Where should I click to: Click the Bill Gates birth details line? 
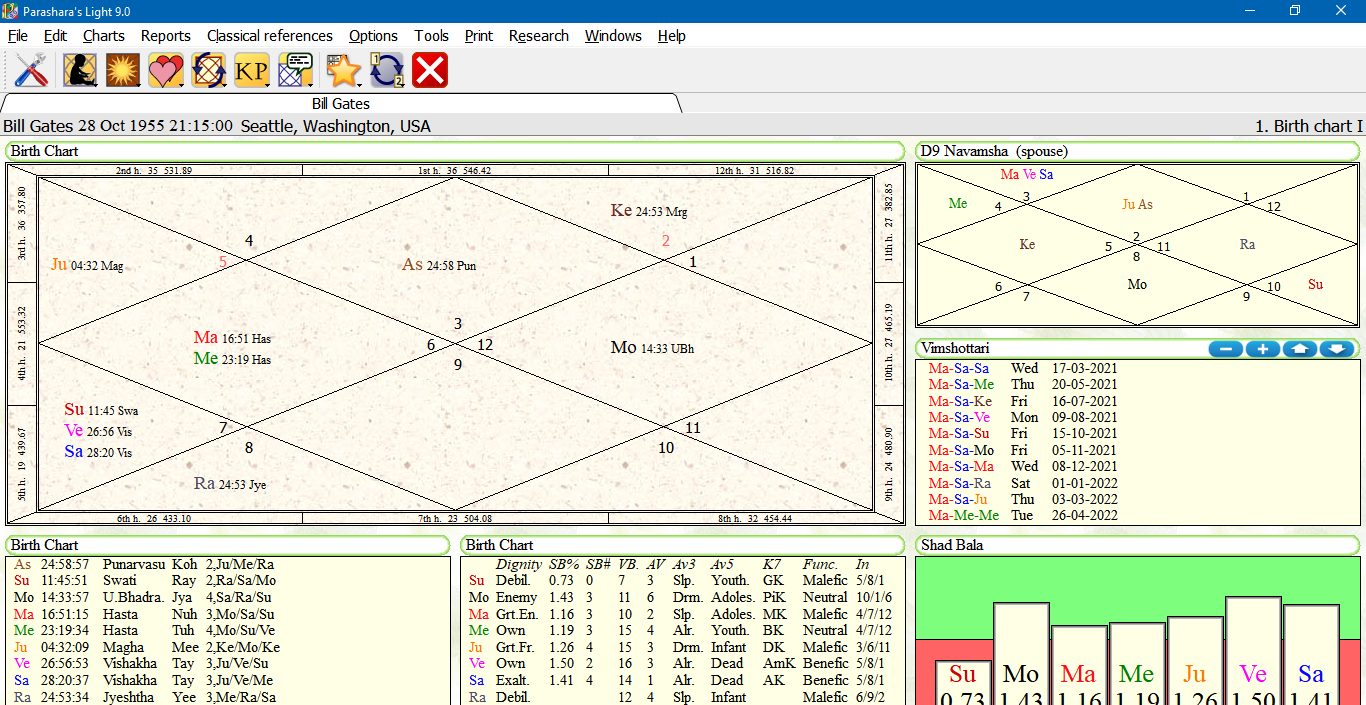pos(217,127)
